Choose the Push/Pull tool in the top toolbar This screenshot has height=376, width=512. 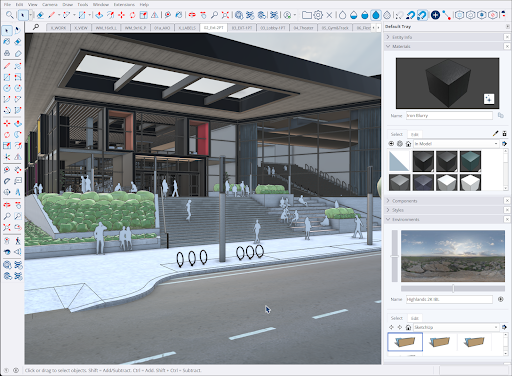pos(99,15)
